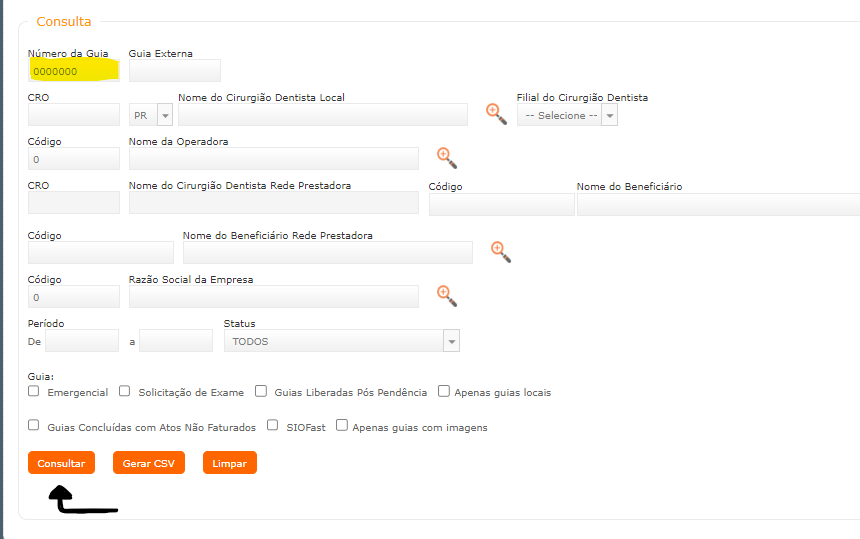Expand the Filial do Cirurgião Dentista dropdown
The width and height of the screenshot is (860, 539).
[x=567, y=115]
